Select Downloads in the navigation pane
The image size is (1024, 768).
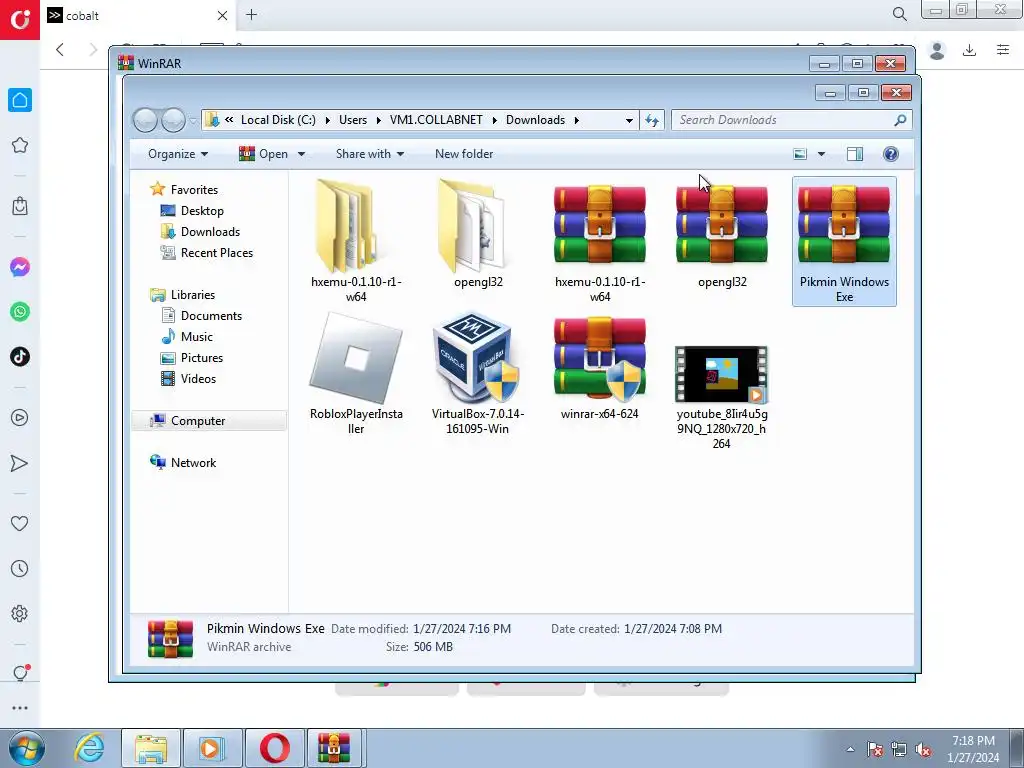210,231
